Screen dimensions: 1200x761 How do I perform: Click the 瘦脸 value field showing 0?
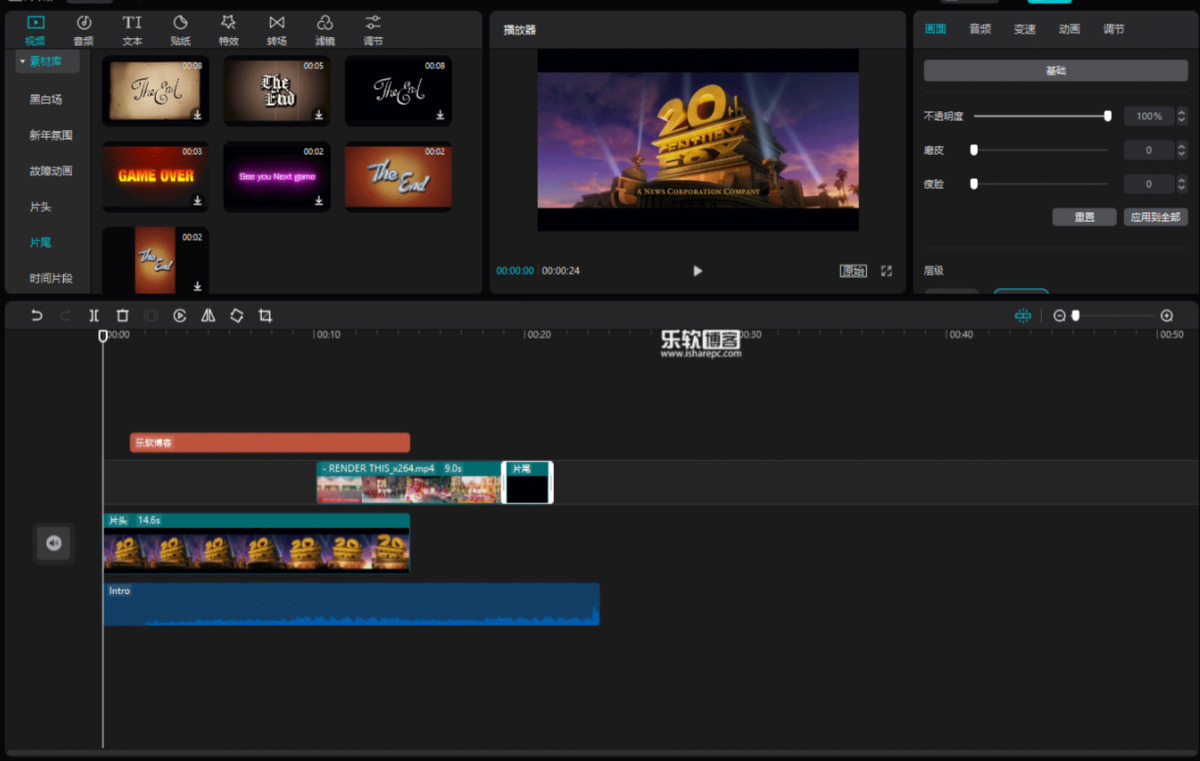1149,184
